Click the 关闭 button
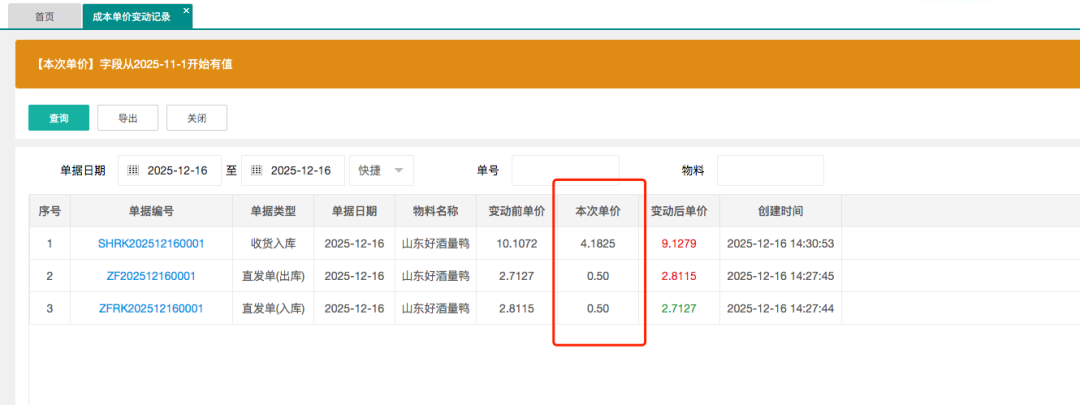Viewport: 1080px width, 405px height. point(196,118)
